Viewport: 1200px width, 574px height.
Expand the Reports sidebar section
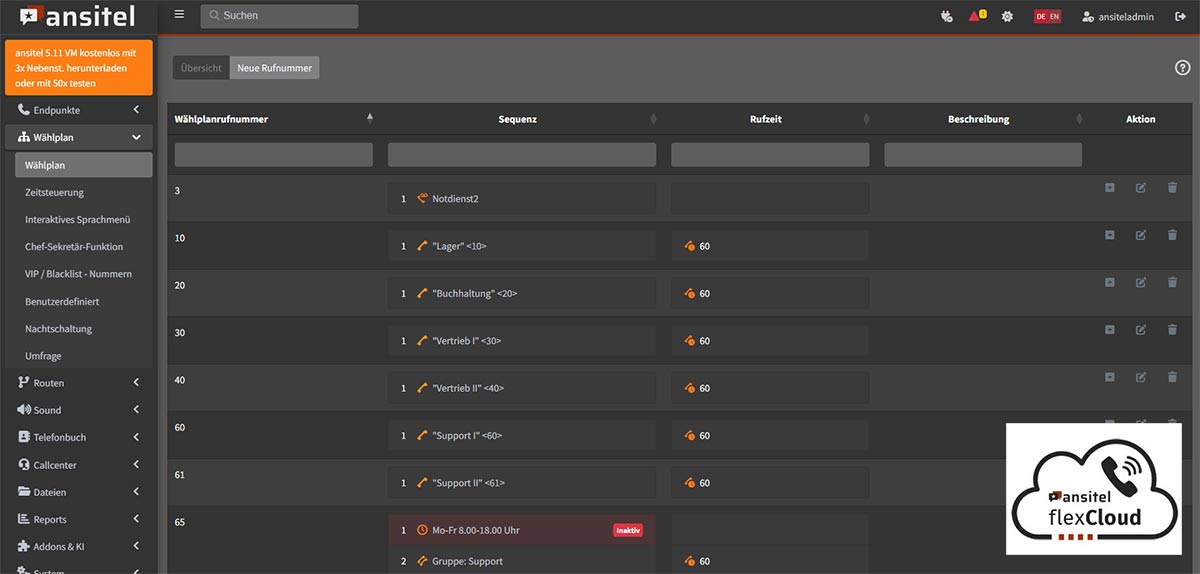[x=78, y=519]
